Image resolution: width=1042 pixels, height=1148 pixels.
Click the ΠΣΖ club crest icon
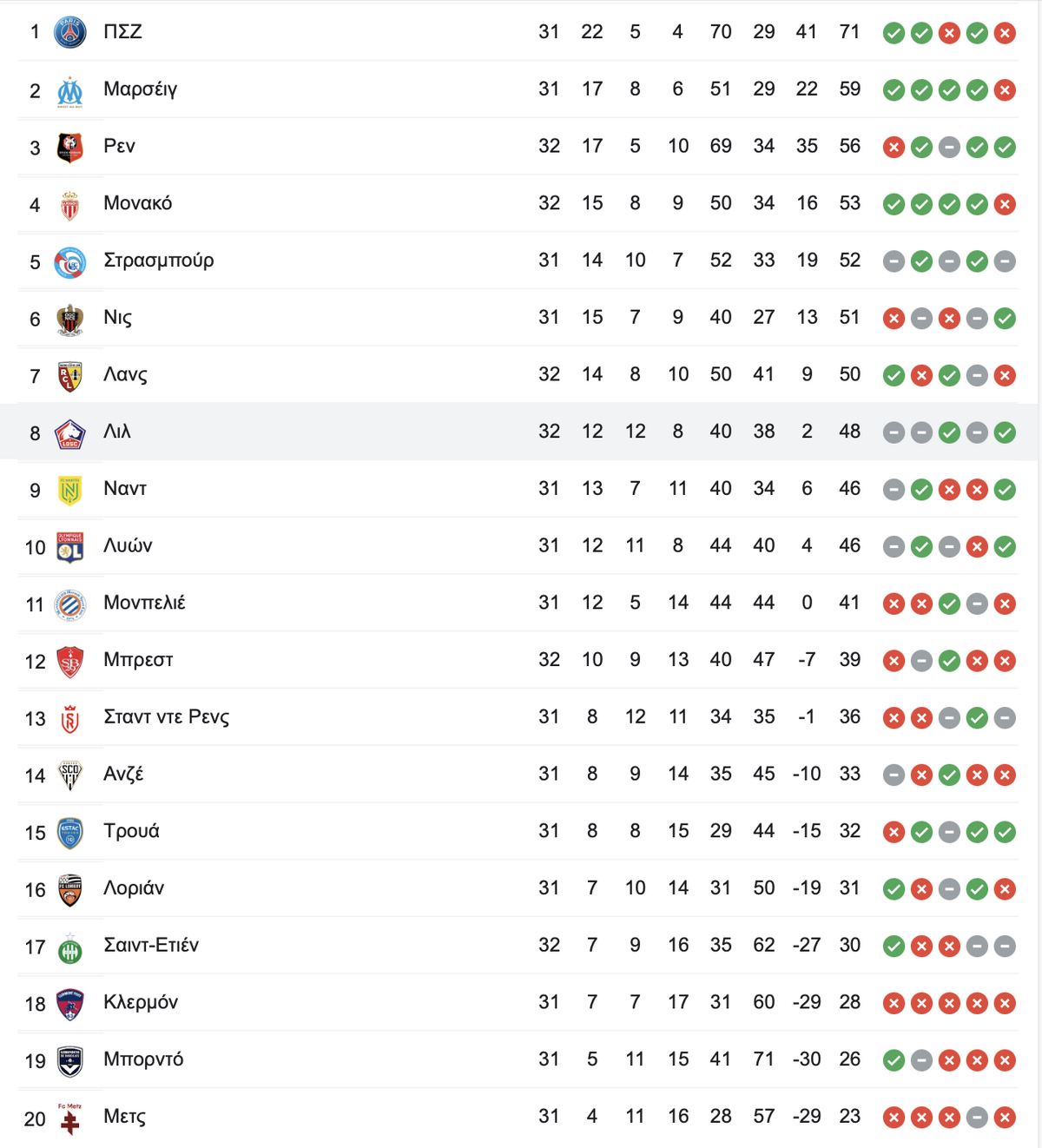point(70,32)
